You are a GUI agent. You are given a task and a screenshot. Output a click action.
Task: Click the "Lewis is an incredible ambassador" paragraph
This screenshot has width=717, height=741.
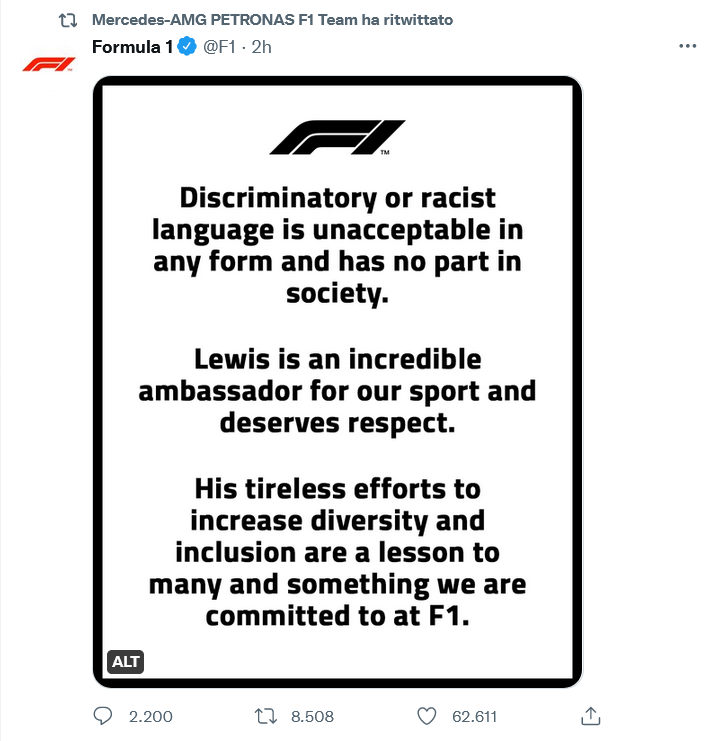click(337, 390)
